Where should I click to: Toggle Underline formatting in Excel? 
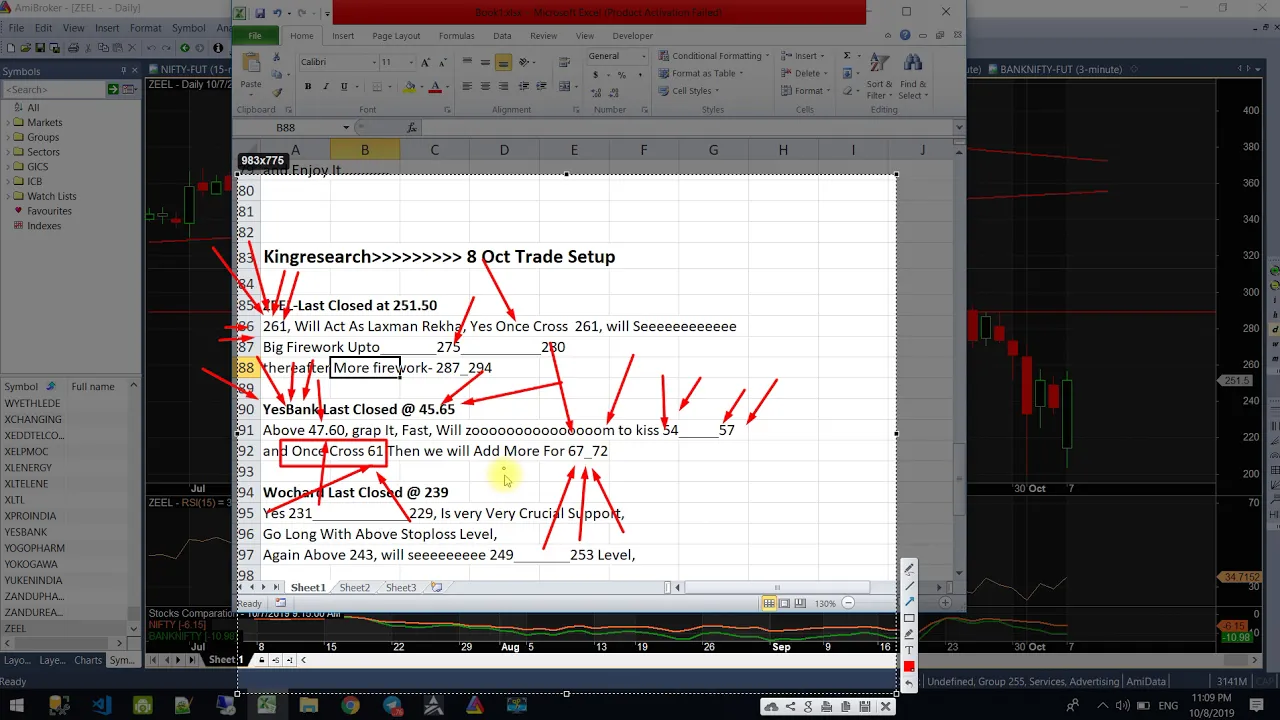tap(344, 86)
